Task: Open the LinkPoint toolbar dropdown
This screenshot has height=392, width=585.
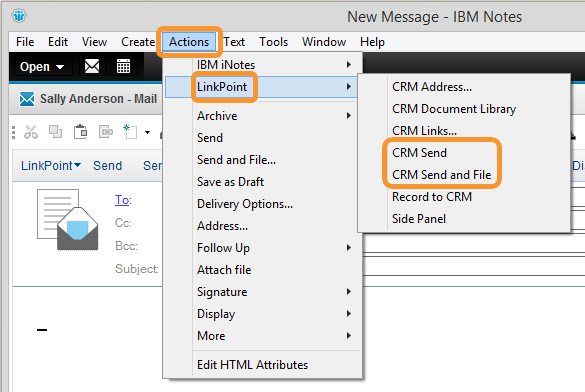Action: coord(51,166)
